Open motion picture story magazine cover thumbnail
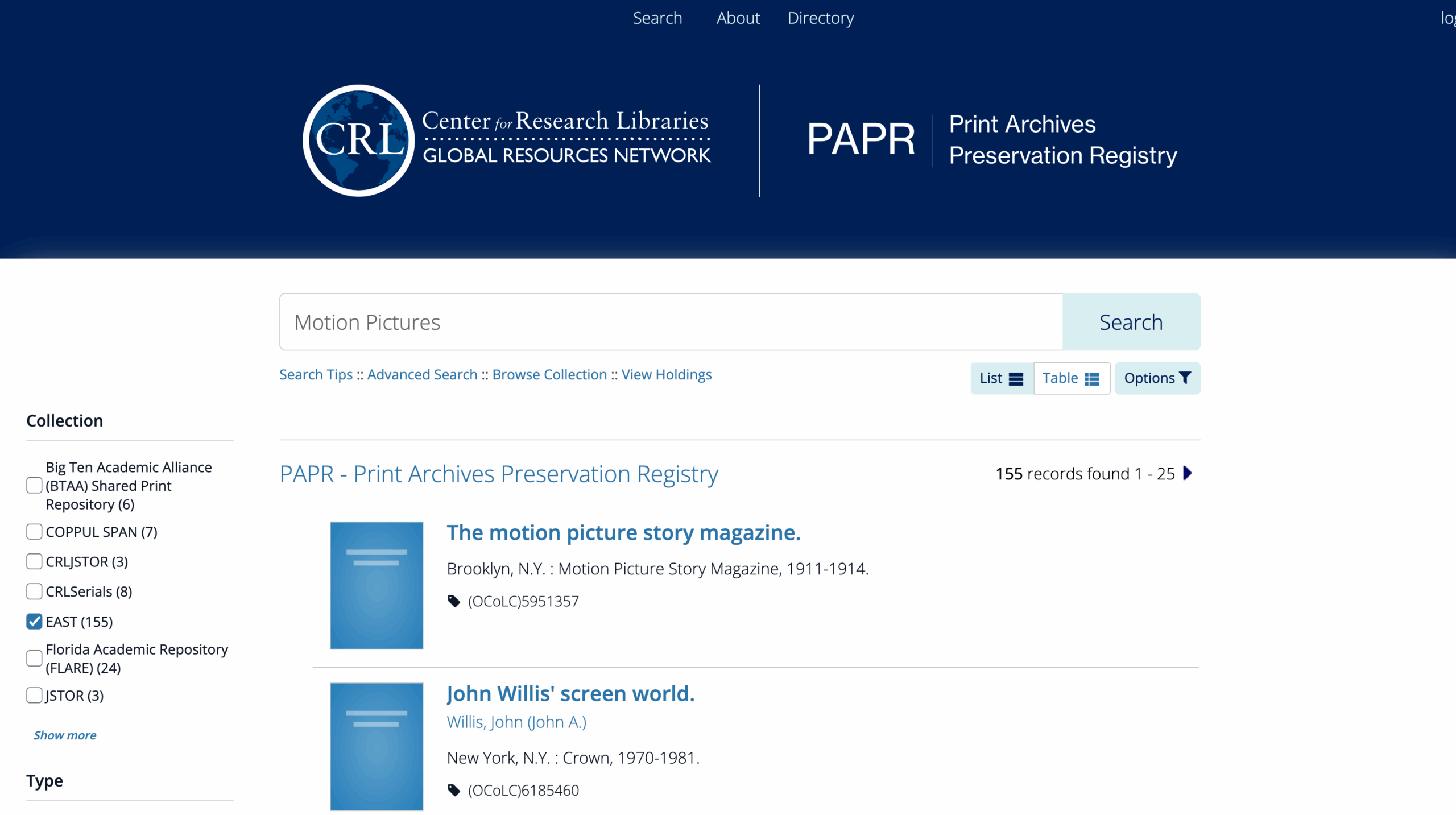This screenshot has width=1456, height=815. click(377, 585)
